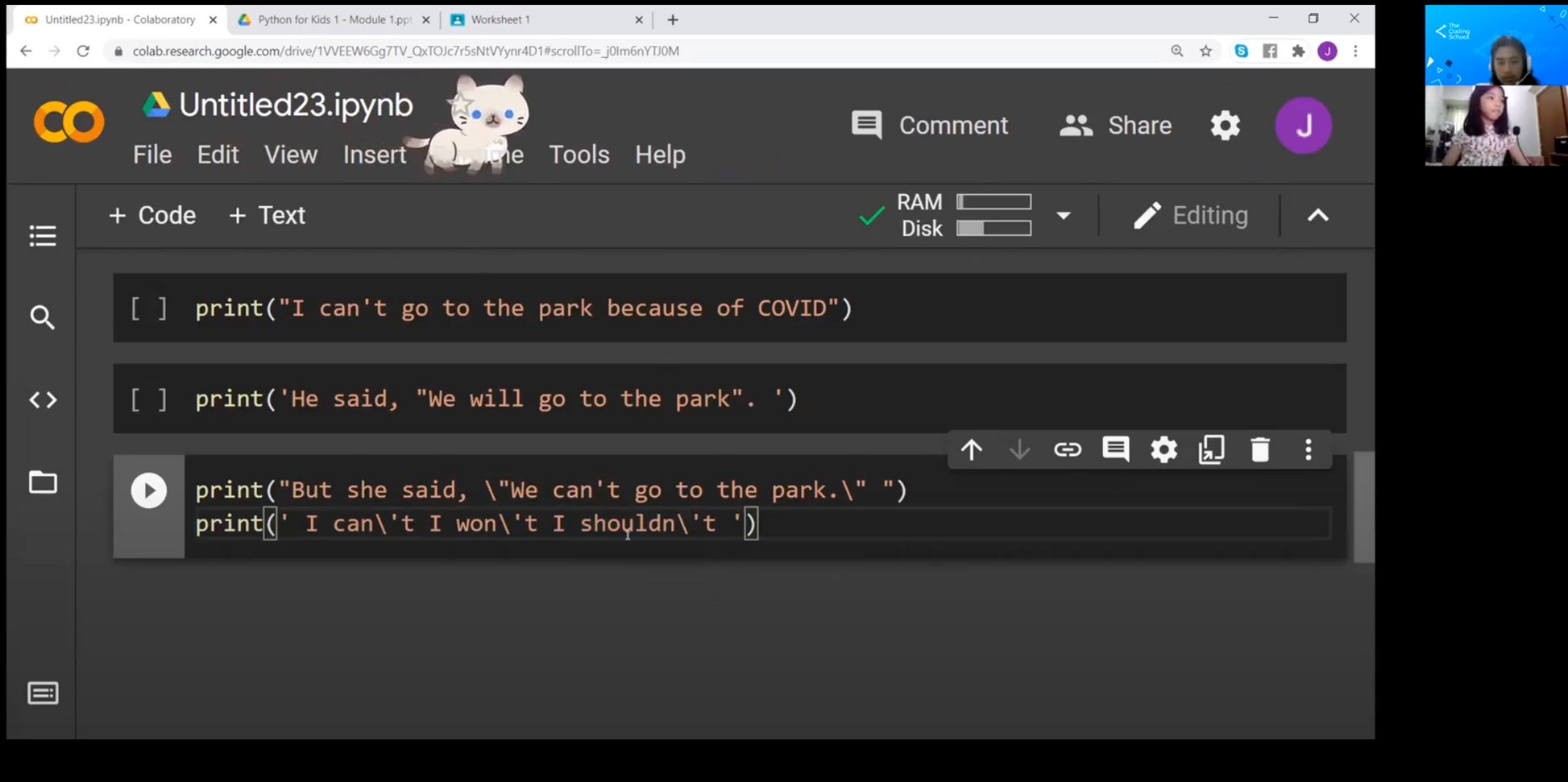Click the Share button

(x=1116, y=126)
